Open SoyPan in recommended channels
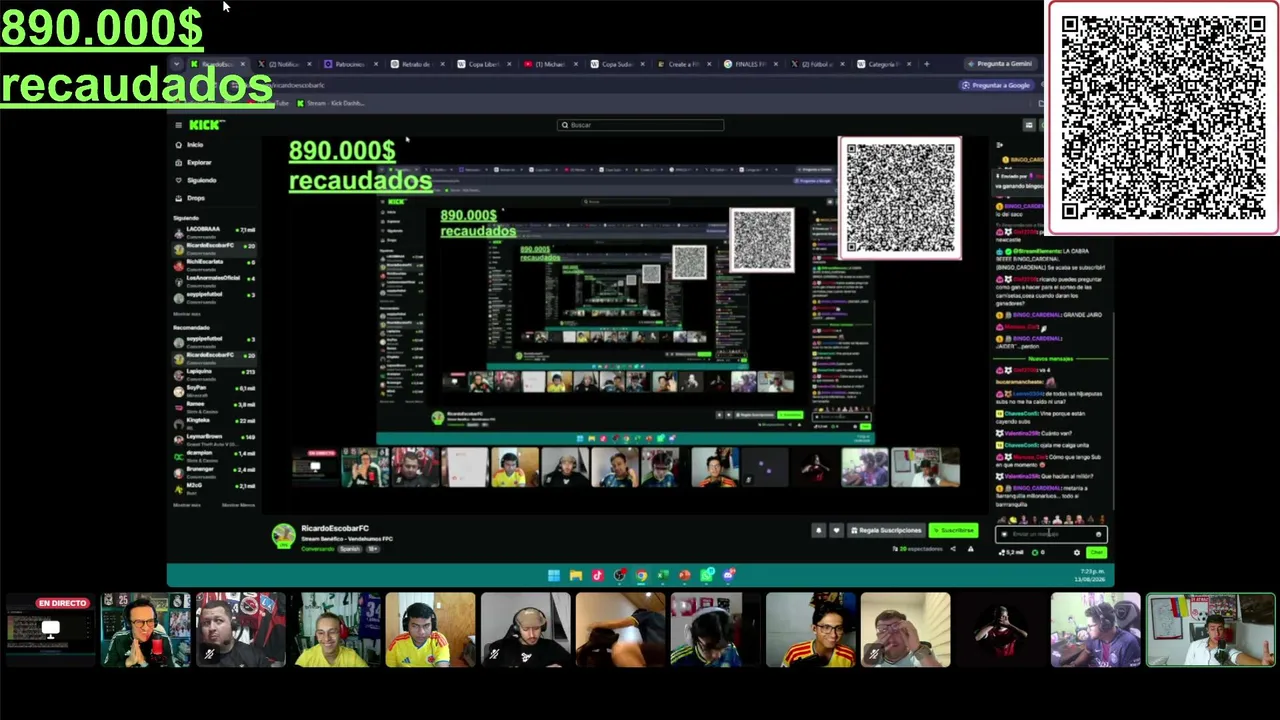Screen dimensions: 1280x720 tap(214, 389)
